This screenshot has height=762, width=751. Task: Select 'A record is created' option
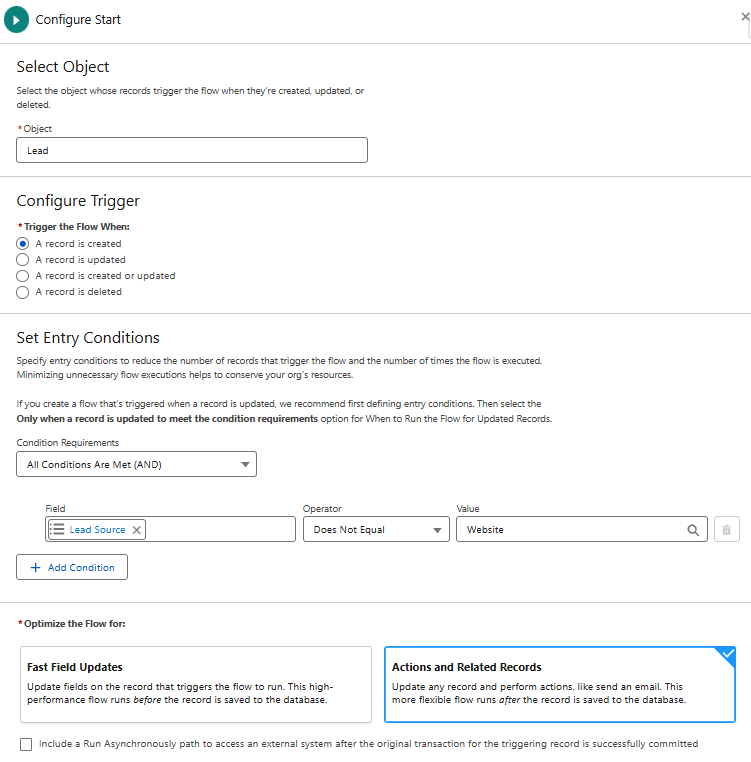pos(23,243)
